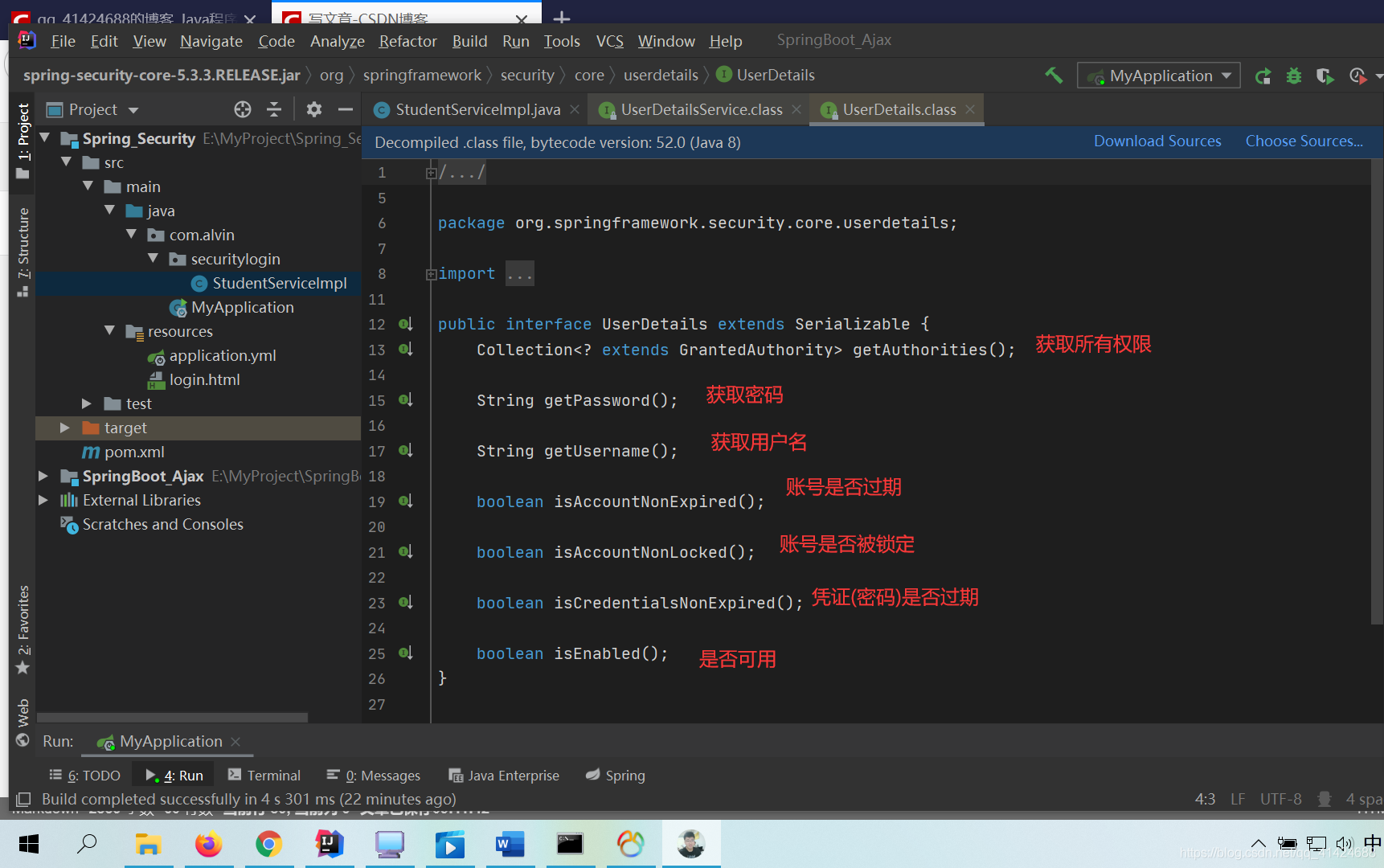
Task: Expand the test folder node
Action: click(87, 403)
